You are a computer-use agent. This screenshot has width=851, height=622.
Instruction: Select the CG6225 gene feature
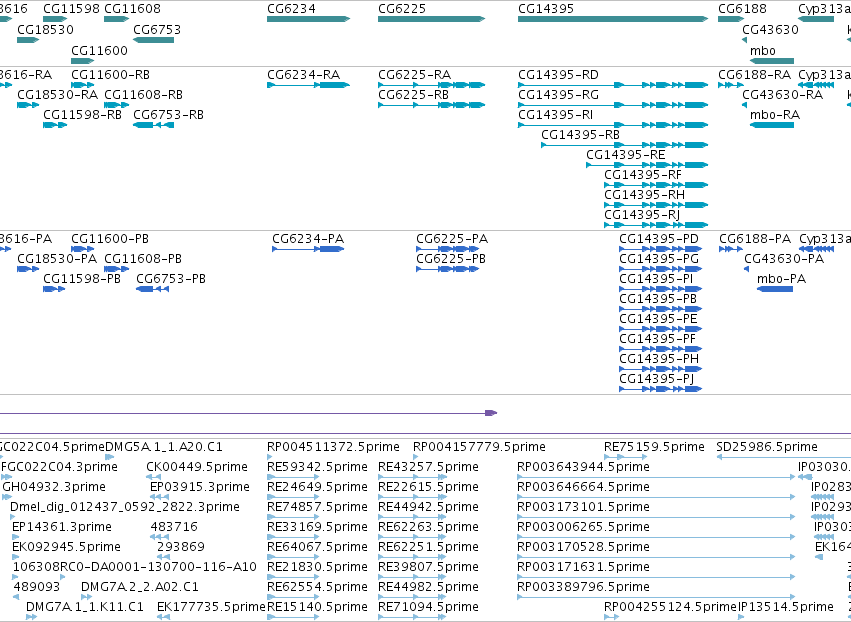[x=431, y=19]
